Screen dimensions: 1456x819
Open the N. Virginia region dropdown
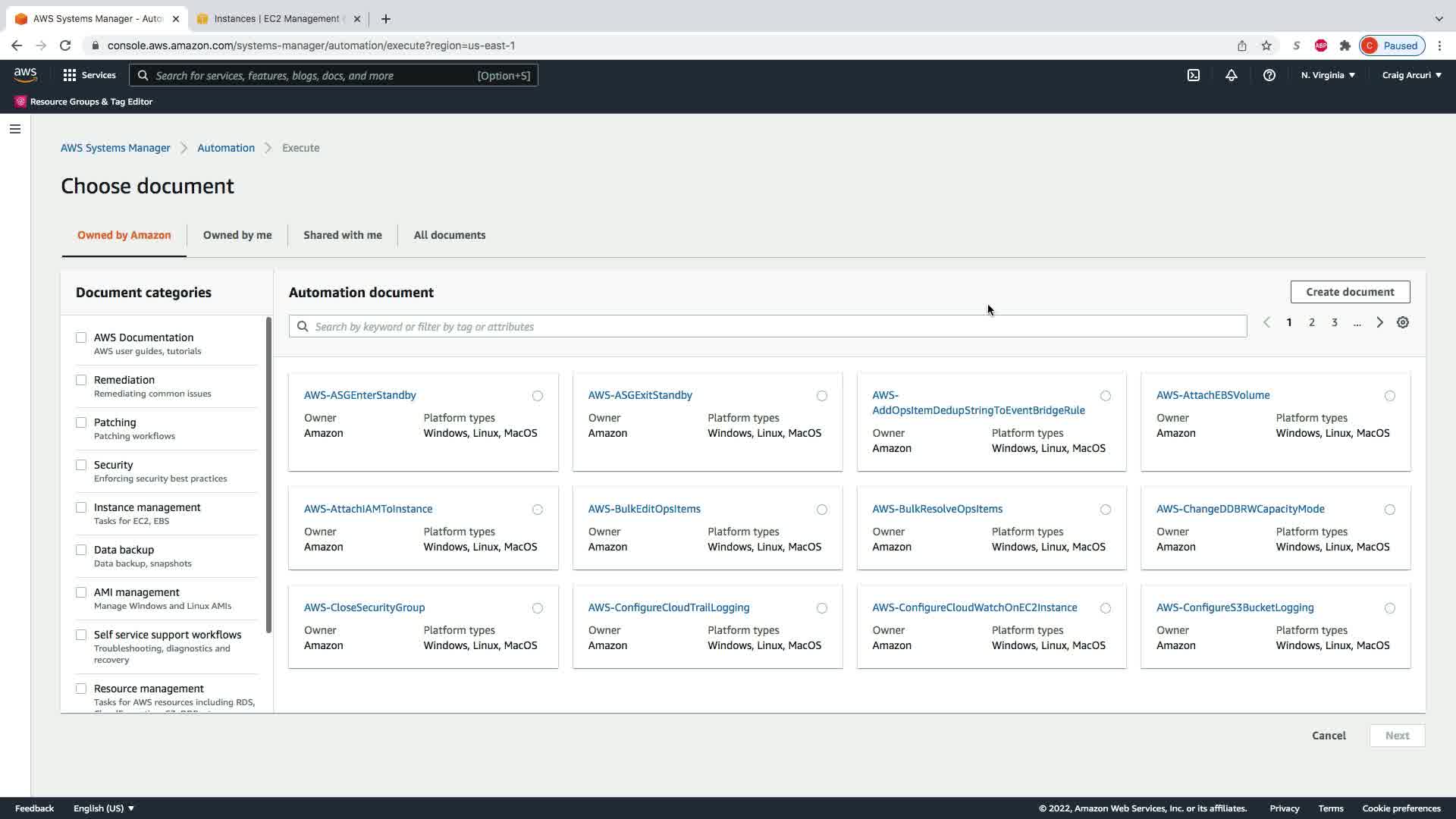[1328, 75]
